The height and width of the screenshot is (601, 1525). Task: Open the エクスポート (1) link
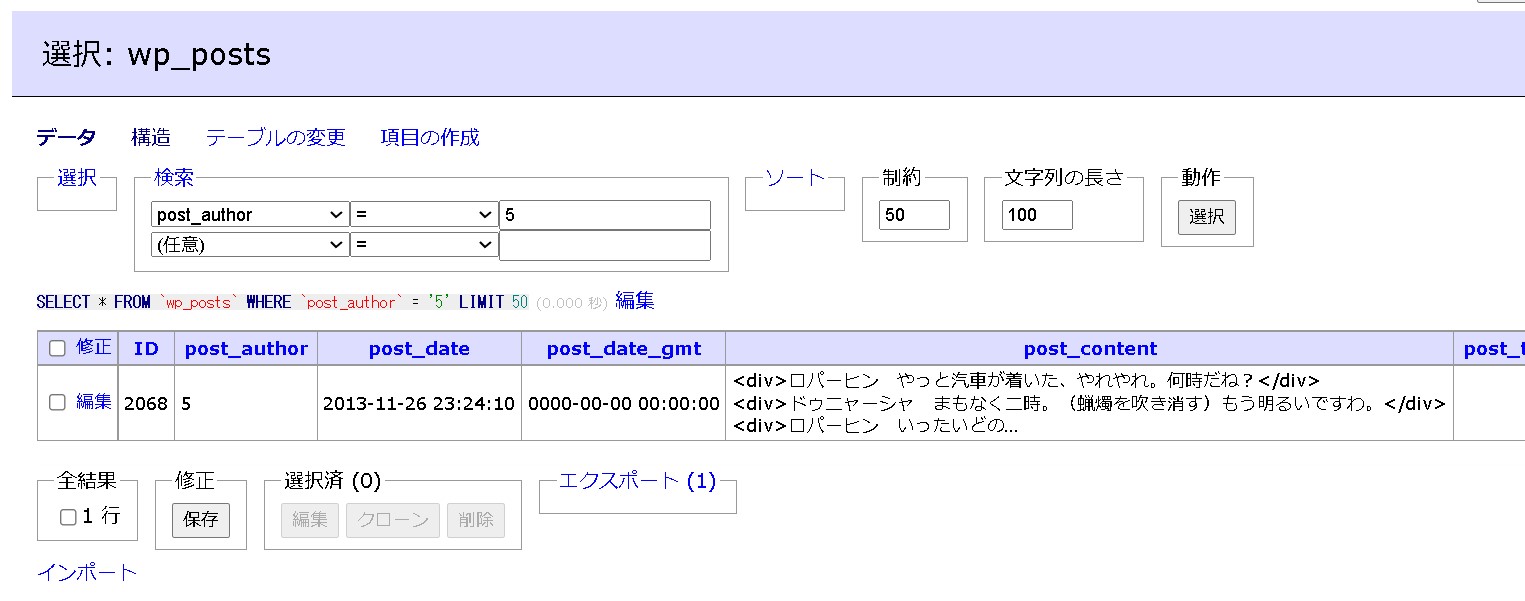[x=637, y=481]
